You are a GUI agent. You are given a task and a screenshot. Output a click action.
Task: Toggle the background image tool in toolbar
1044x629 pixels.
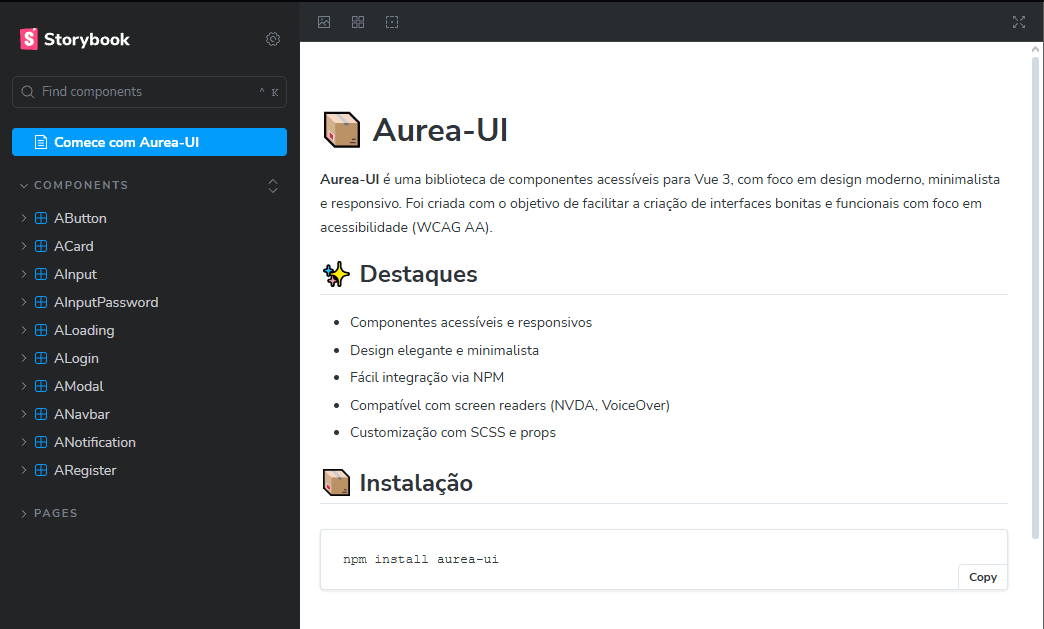(324, 22)
